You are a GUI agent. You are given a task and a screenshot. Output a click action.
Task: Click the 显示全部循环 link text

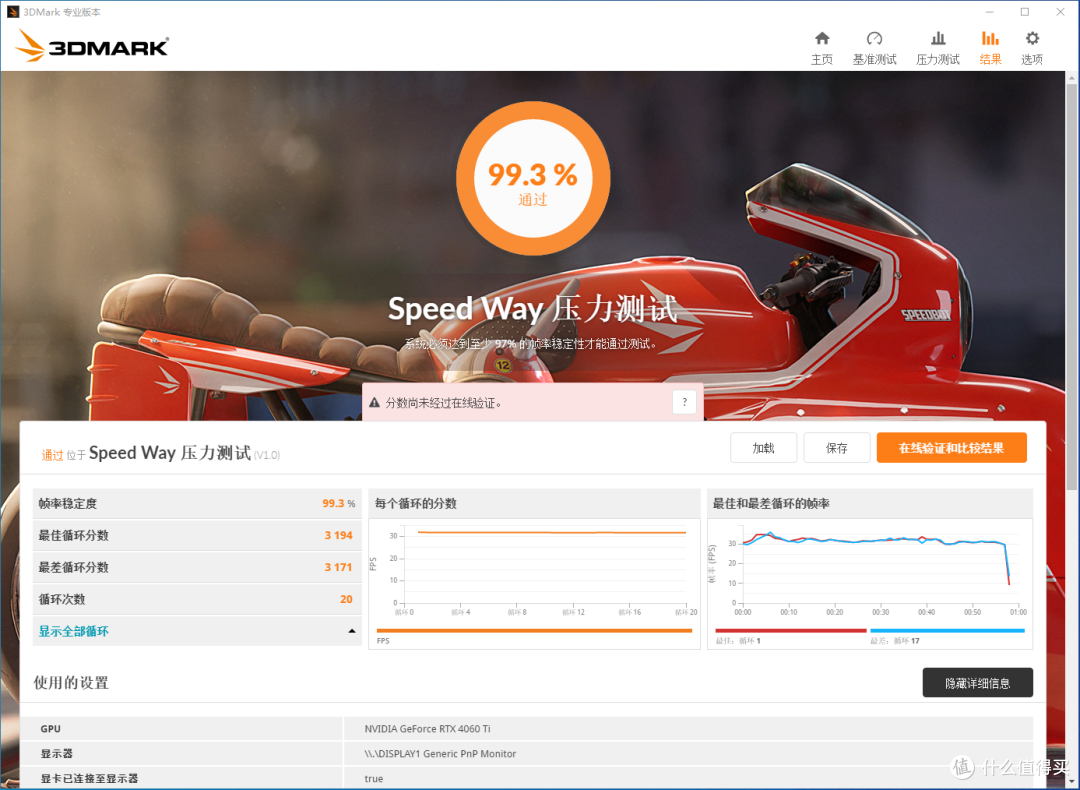[74, 631]
